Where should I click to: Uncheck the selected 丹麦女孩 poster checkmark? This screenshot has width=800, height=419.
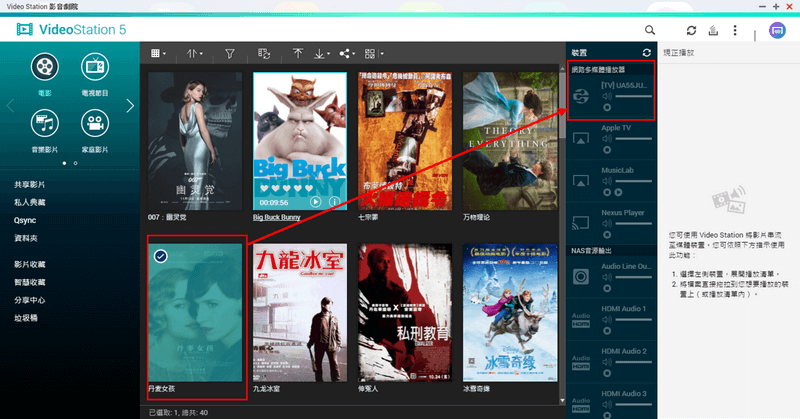click(x=161, y=256)
